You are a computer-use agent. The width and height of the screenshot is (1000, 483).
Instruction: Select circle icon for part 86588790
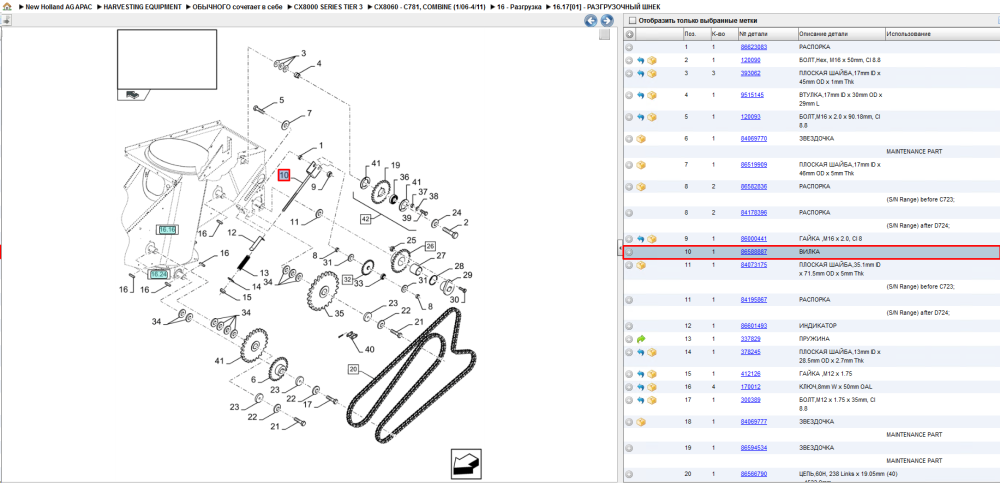pyautogui.click(x=629, y=474)
